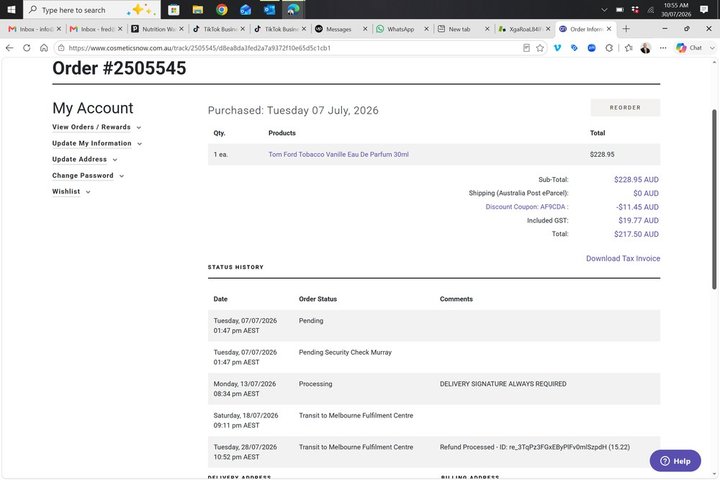720x480 pixels.
Task: Close the Nutrition Warehouse tab
Action: pyautogui.click(x=181, y=29)
